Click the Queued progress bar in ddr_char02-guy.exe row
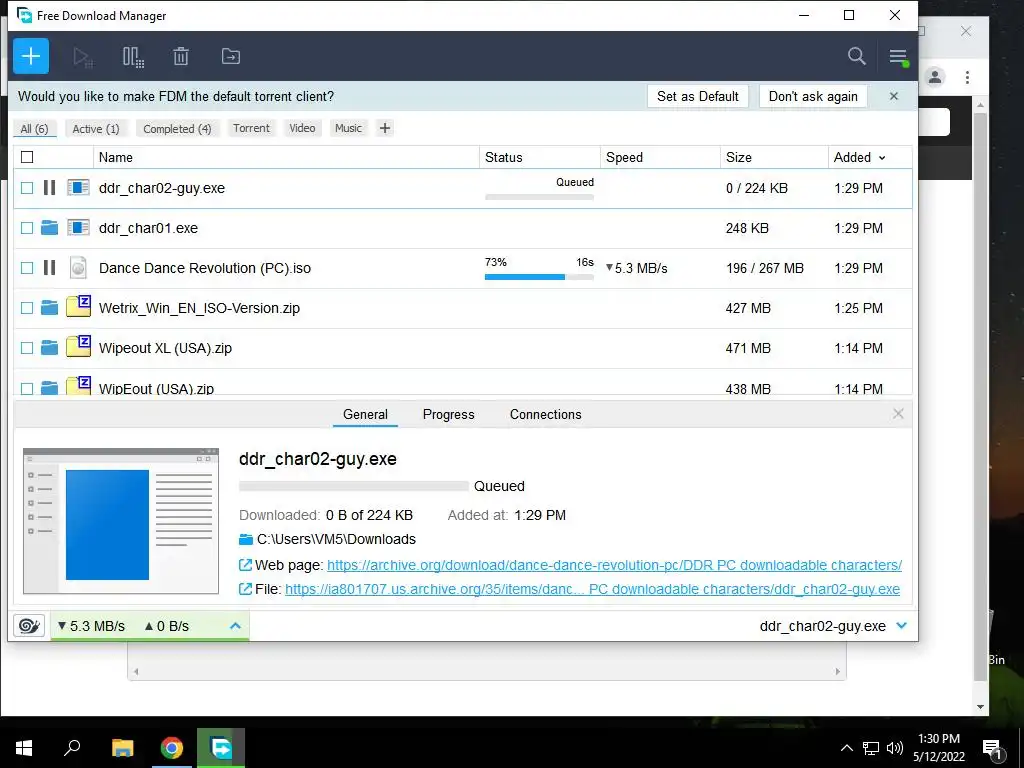The image size is (1024, 768). [539, 197]
